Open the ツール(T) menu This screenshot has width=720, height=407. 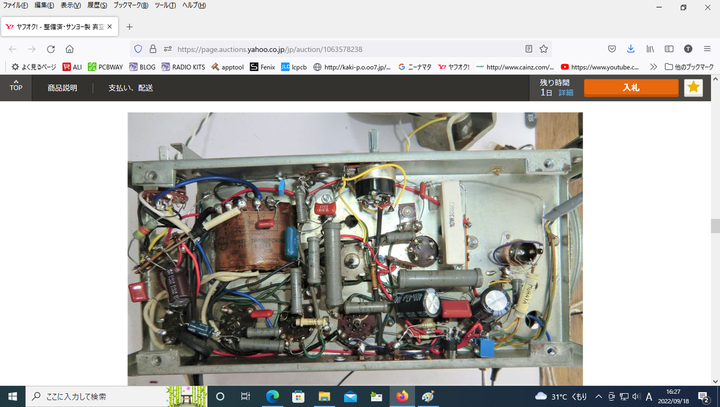[166, 6]
